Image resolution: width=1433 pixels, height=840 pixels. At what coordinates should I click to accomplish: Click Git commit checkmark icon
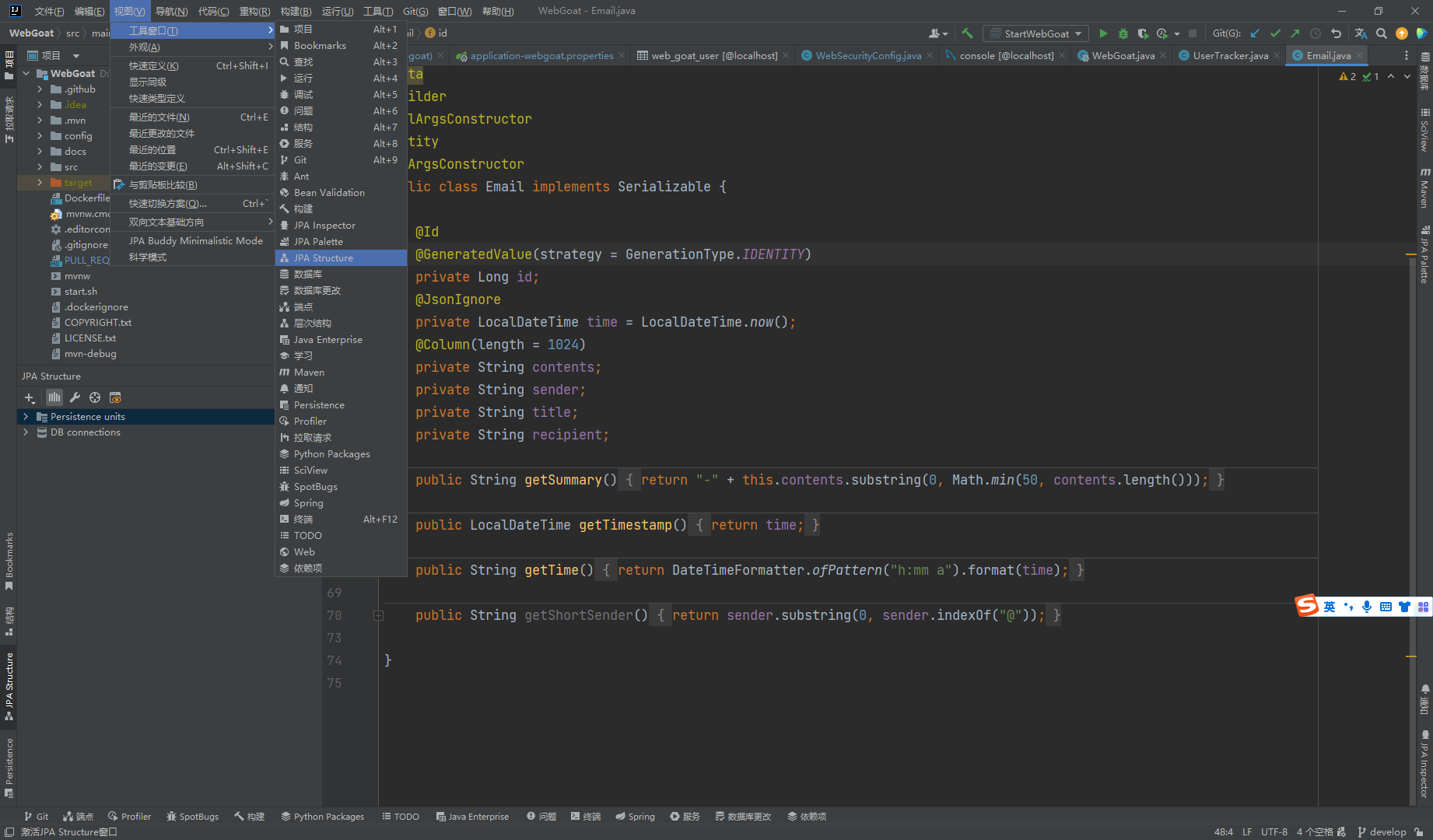click(x=1275, y=33)
